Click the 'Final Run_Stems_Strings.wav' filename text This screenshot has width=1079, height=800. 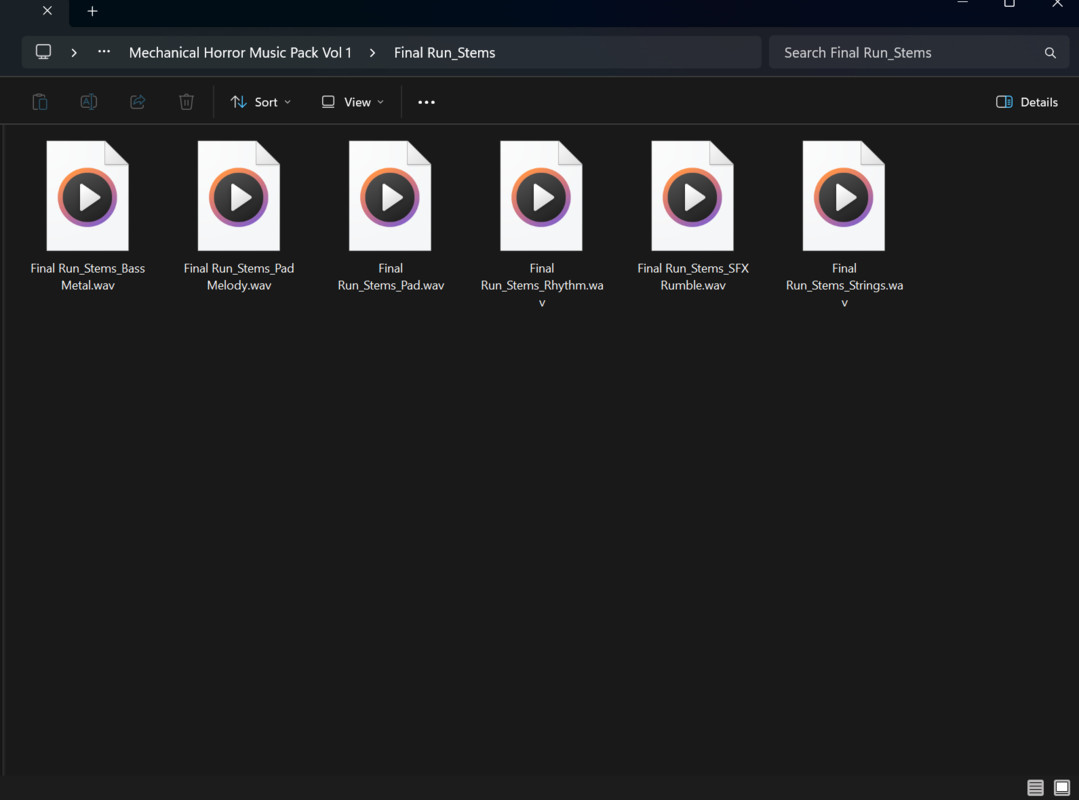click(844, 285)
